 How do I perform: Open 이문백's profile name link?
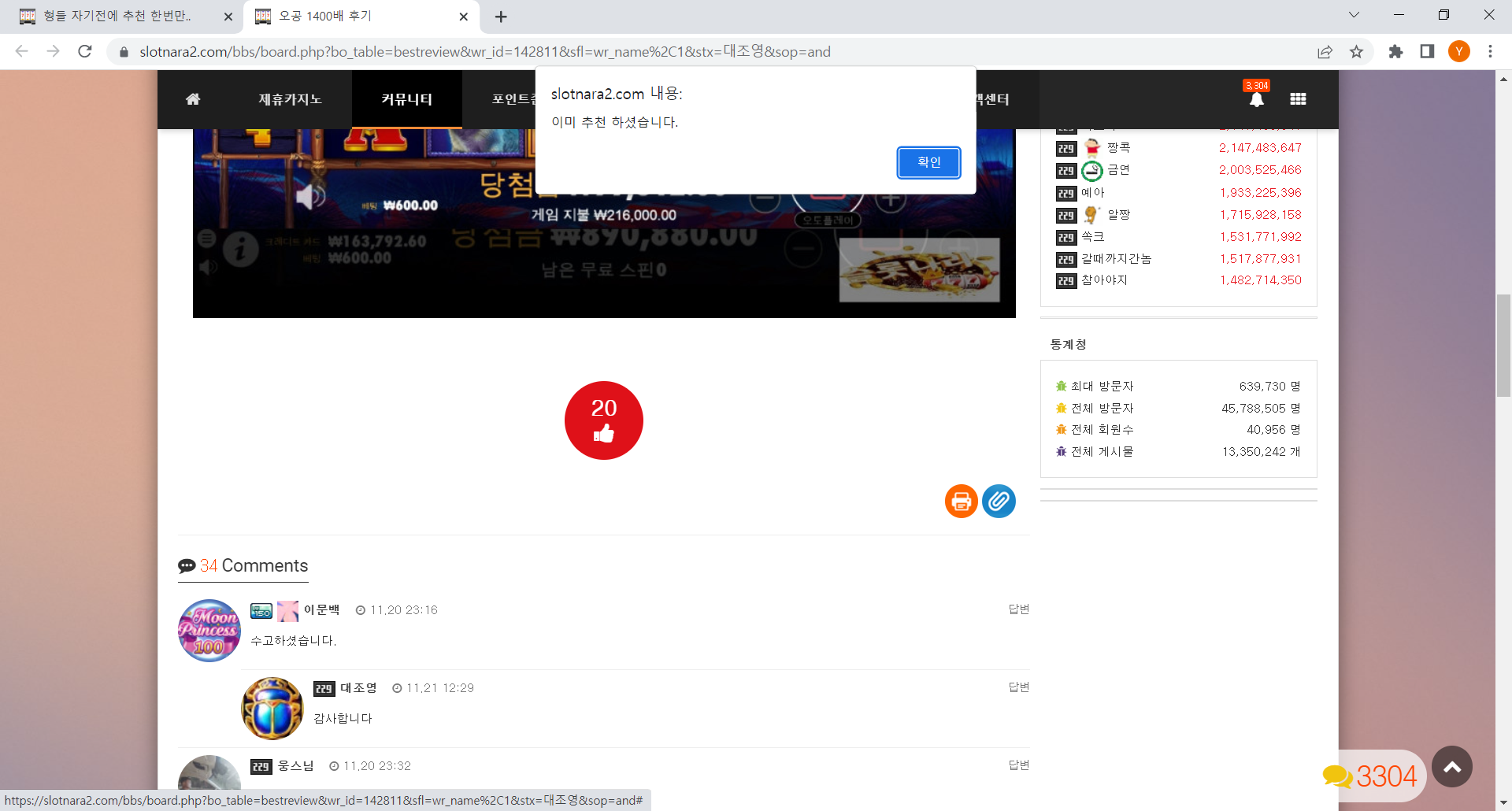322,609
